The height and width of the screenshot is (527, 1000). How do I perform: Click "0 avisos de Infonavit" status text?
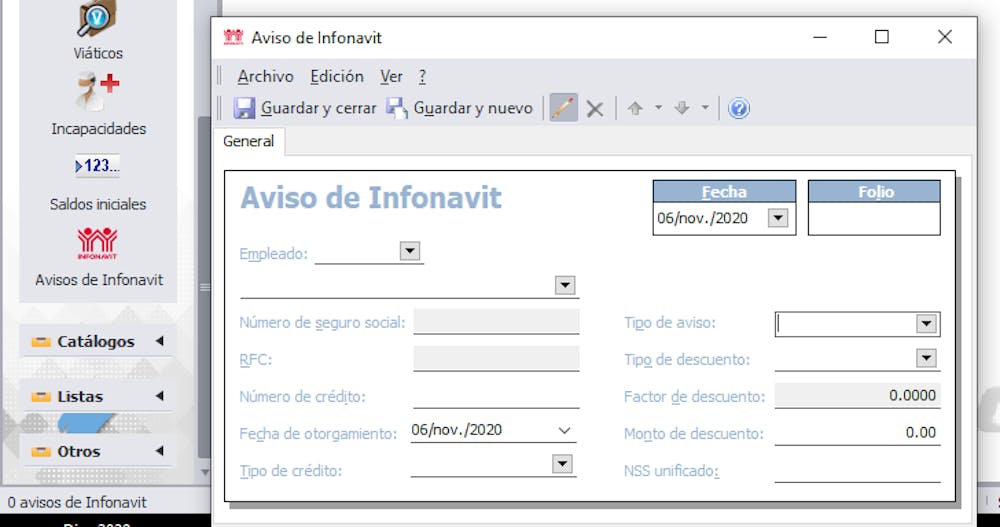(x=77, y=503)
